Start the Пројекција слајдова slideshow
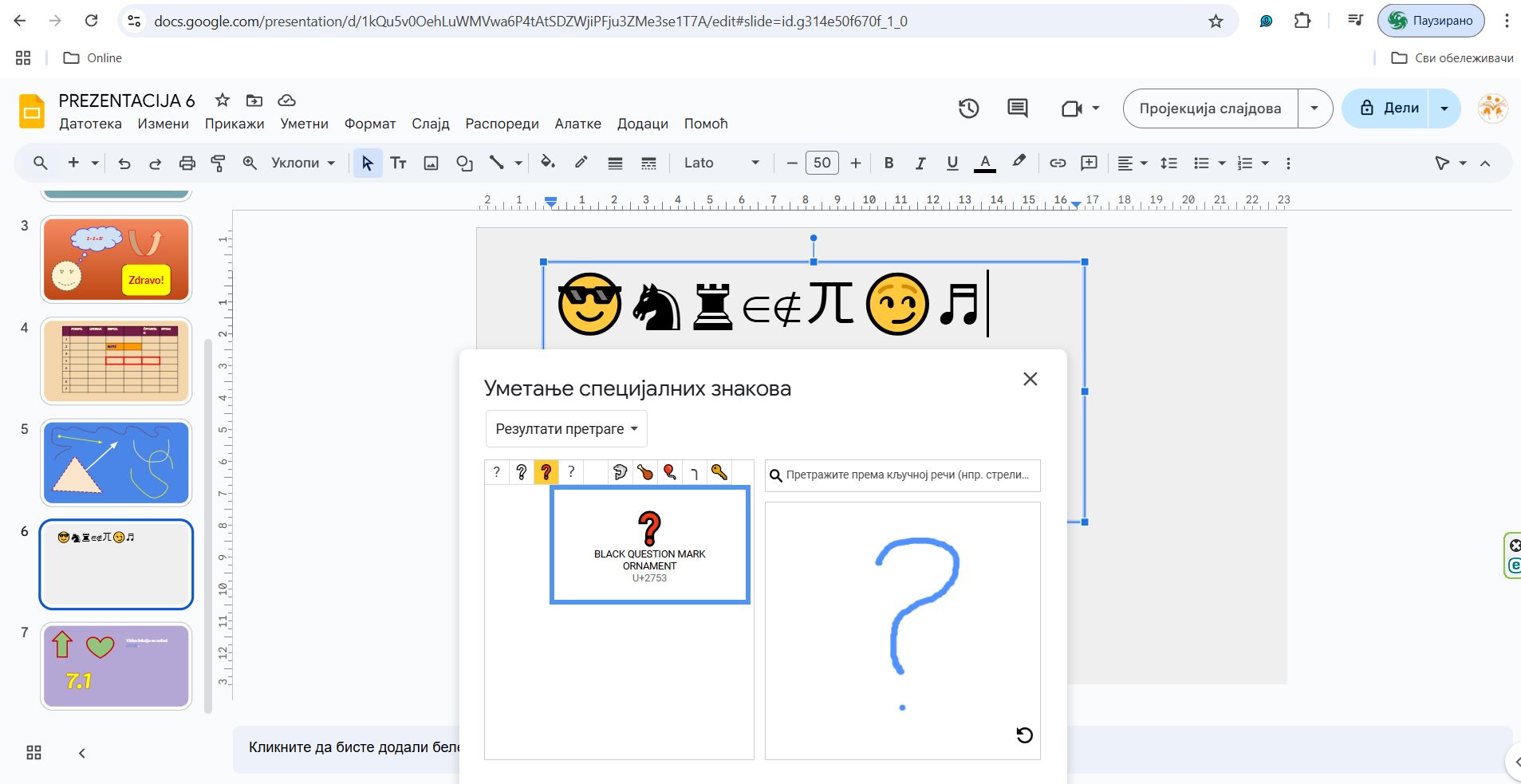This screenshot has width=1521, height=784. click(x=1209, y=108)
